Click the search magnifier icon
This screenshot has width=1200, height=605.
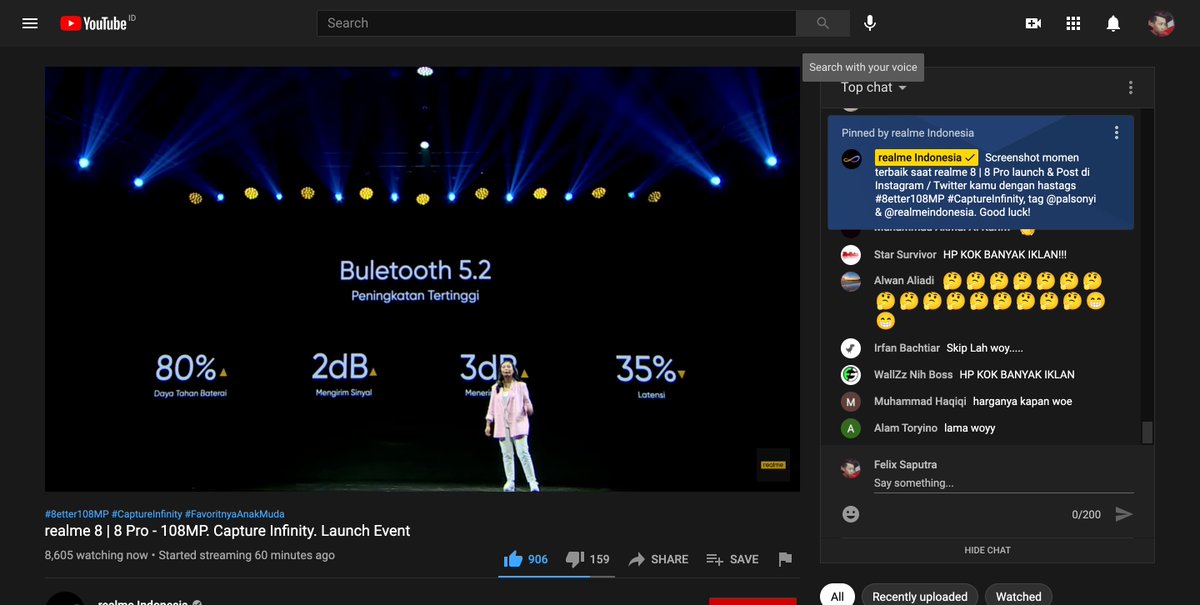click(x=822, y=22)
